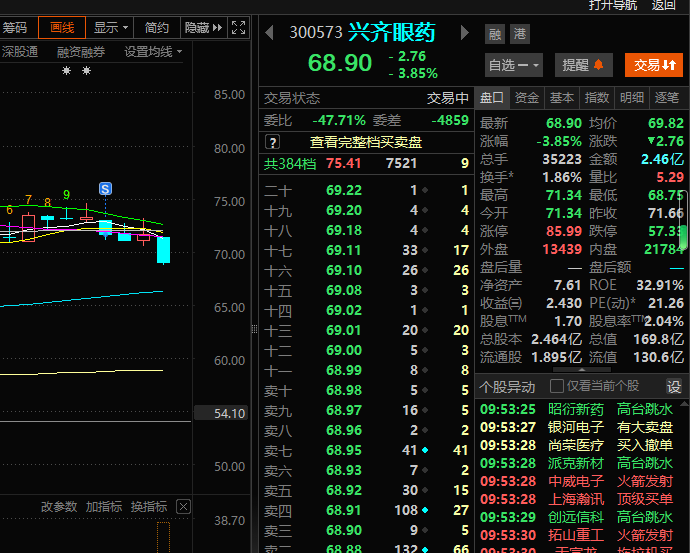Expand the collapse arrow below 流通股 row
Screen dimensions: 690x553
[x=582, y=369]
